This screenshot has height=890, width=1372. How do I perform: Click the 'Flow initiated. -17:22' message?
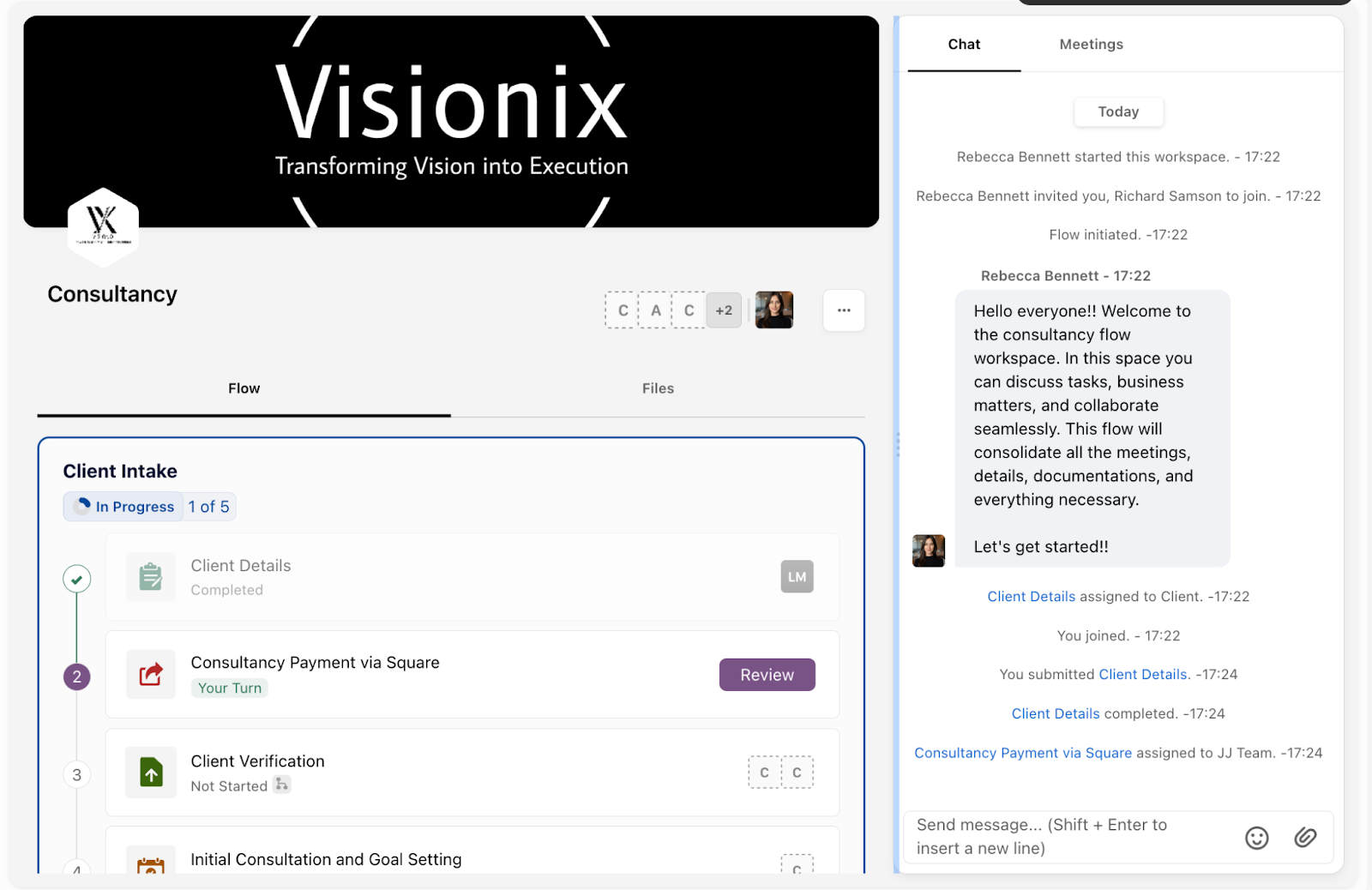click(x=1118, y=235)
